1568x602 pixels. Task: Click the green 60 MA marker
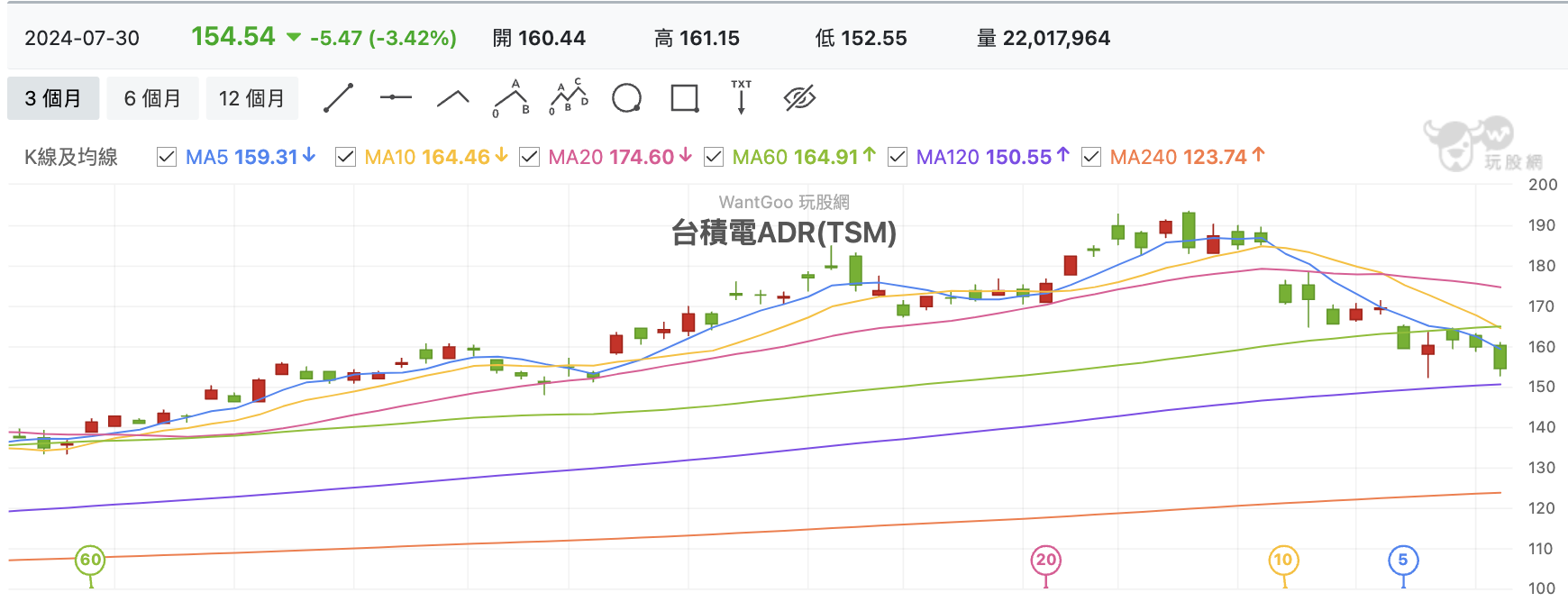point(90,561)
